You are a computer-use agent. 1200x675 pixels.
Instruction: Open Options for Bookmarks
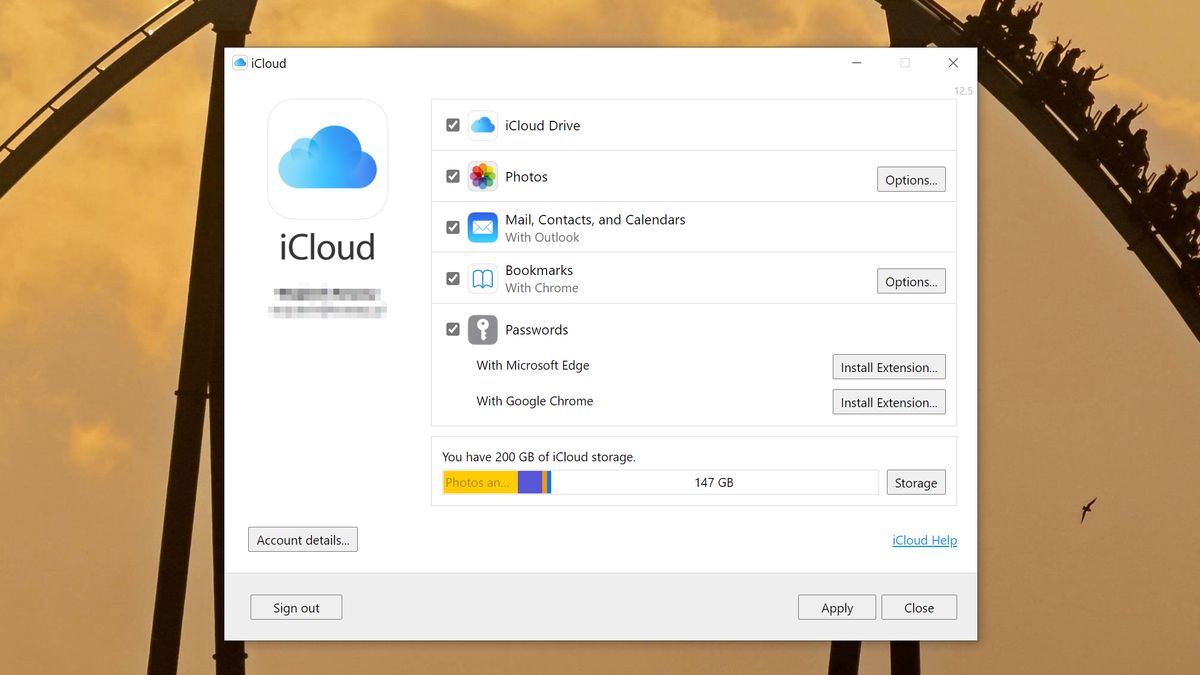coord(910,281)
